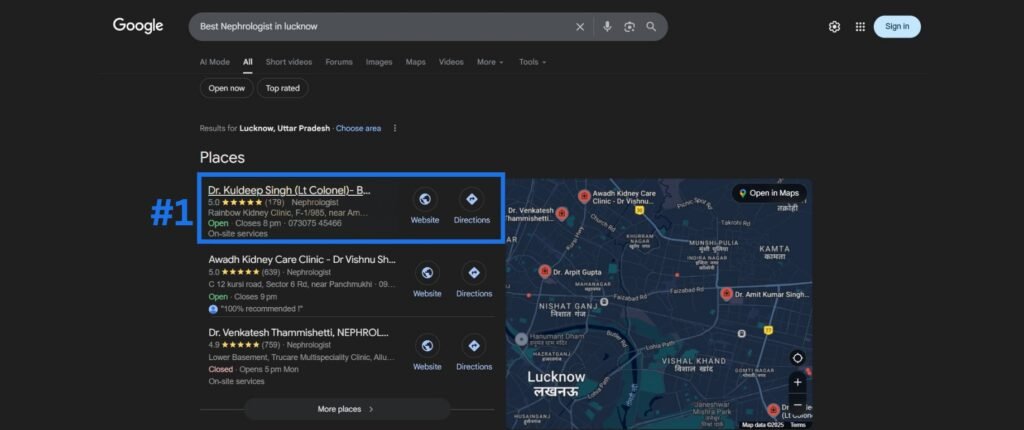Expand the Tools dropdown
Screen dimensions: 1024x430
point(532,62)
